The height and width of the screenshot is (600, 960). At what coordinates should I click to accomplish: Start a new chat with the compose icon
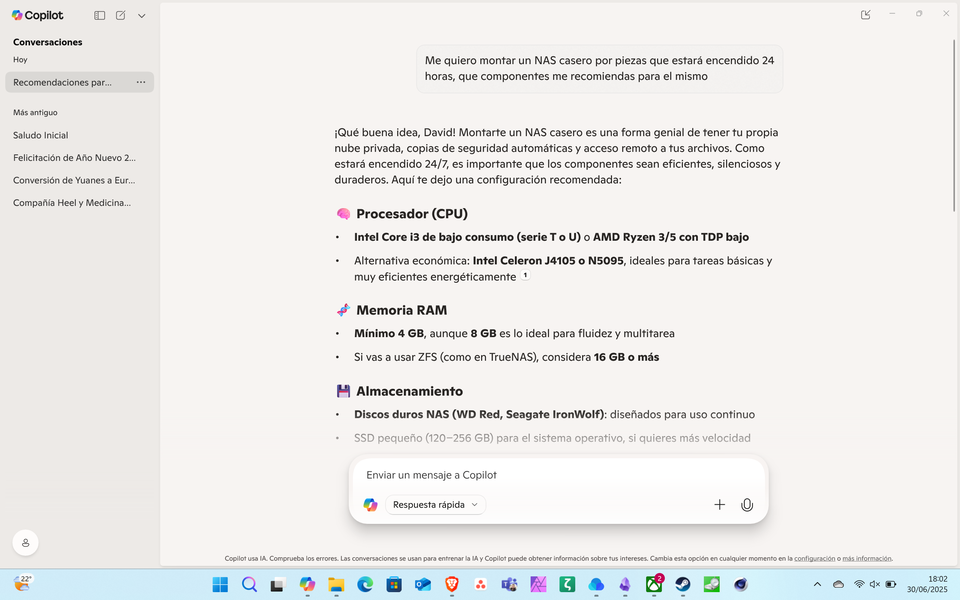coord(121,15)
